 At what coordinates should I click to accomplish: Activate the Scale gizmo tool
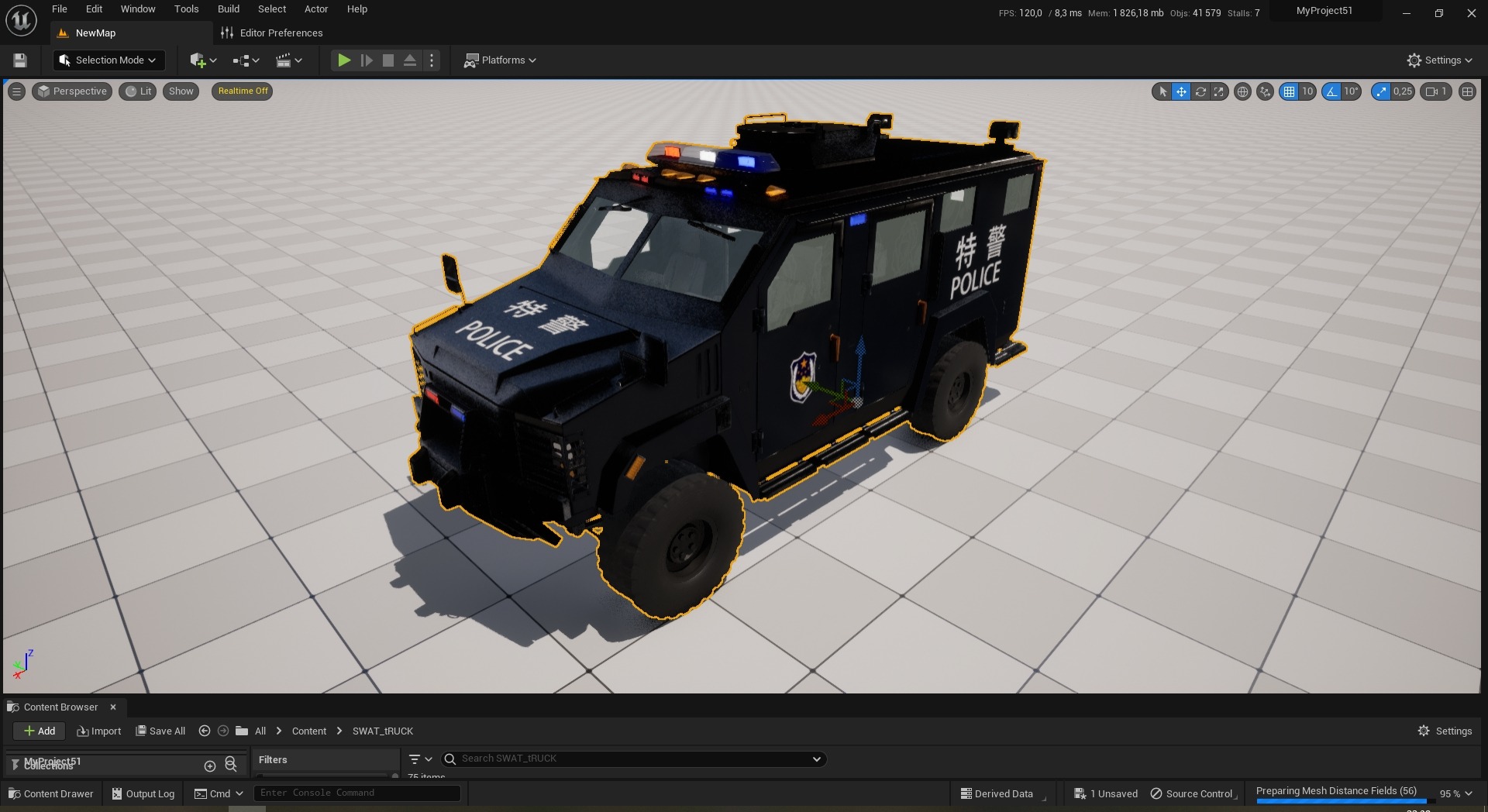pos(1219,91)
